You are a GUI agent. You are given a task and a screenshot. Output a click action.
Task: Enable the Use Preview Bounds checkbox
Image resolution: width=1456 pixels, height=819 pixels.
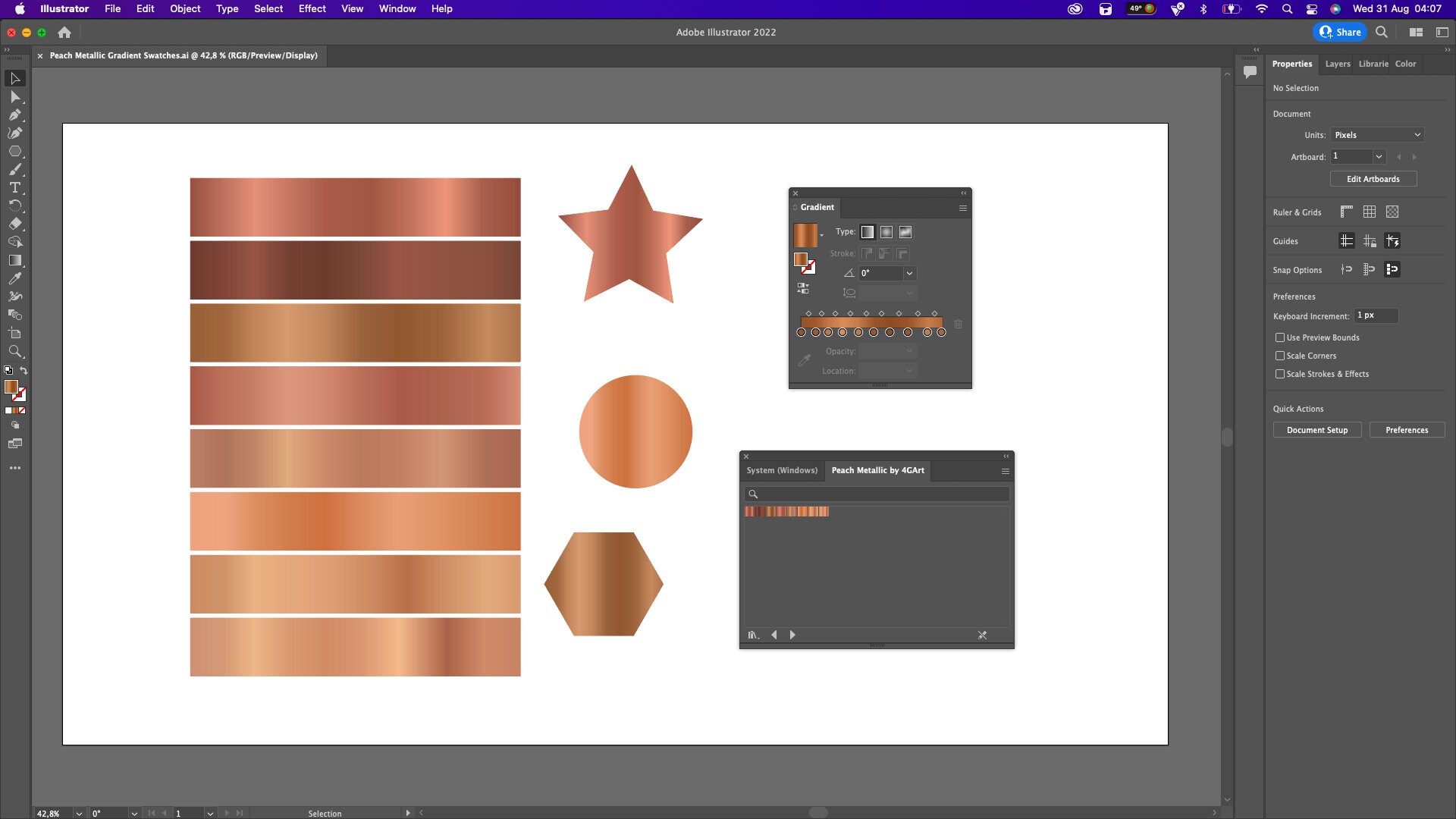pos(1281,337)
